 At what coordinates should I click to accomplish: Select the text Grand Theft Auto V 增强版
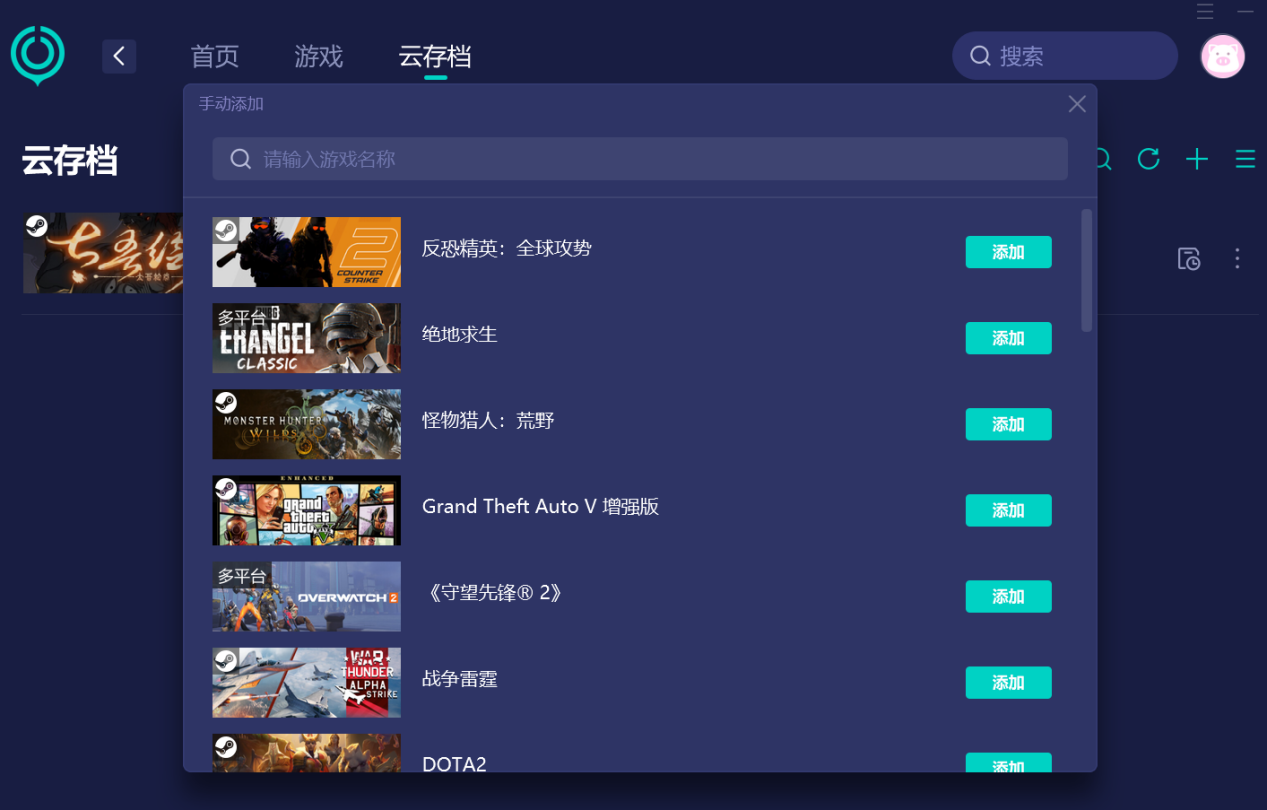(540, 506)
